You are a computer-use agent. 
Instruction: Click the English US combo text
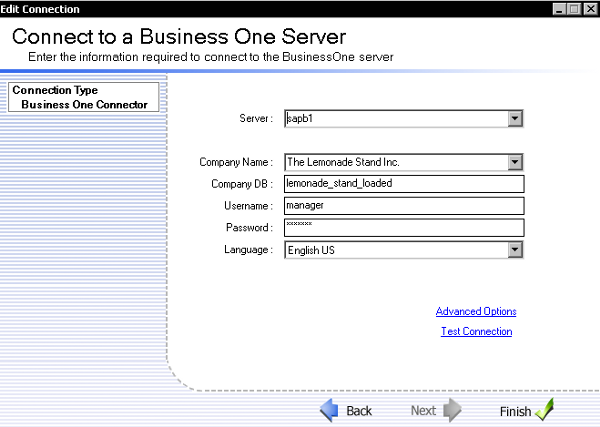311,250
